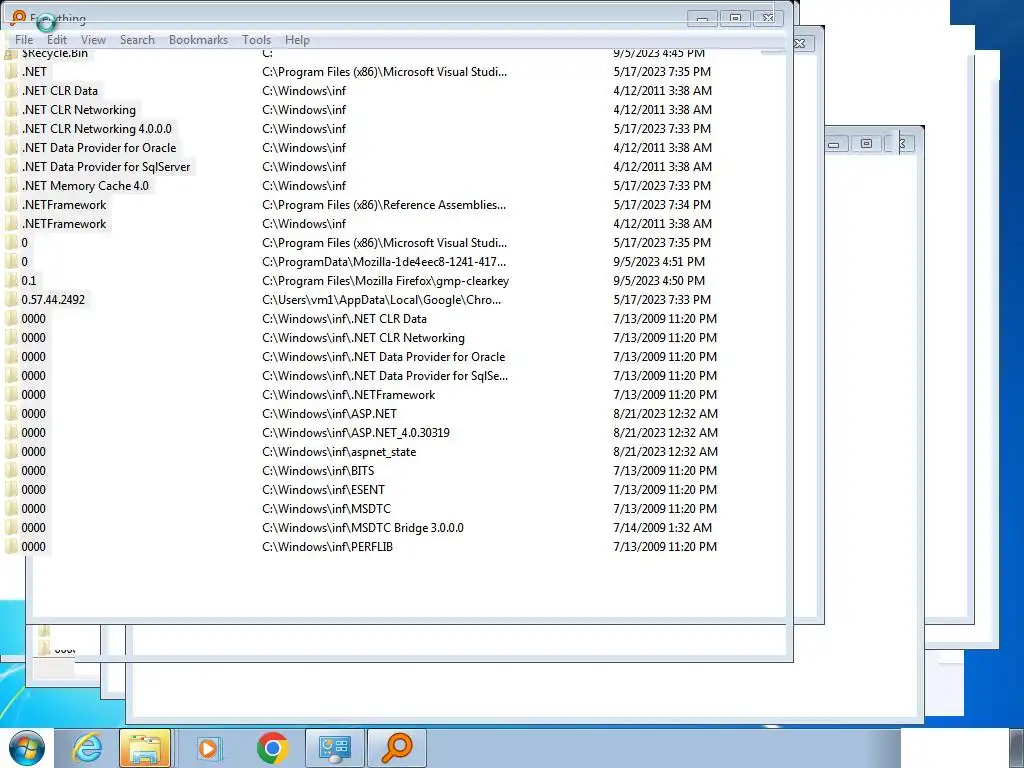Screen dimensions: 1024x768
Task: Click date 7/14/2009 1:32 AM
Action: click(x=662, y=528)
